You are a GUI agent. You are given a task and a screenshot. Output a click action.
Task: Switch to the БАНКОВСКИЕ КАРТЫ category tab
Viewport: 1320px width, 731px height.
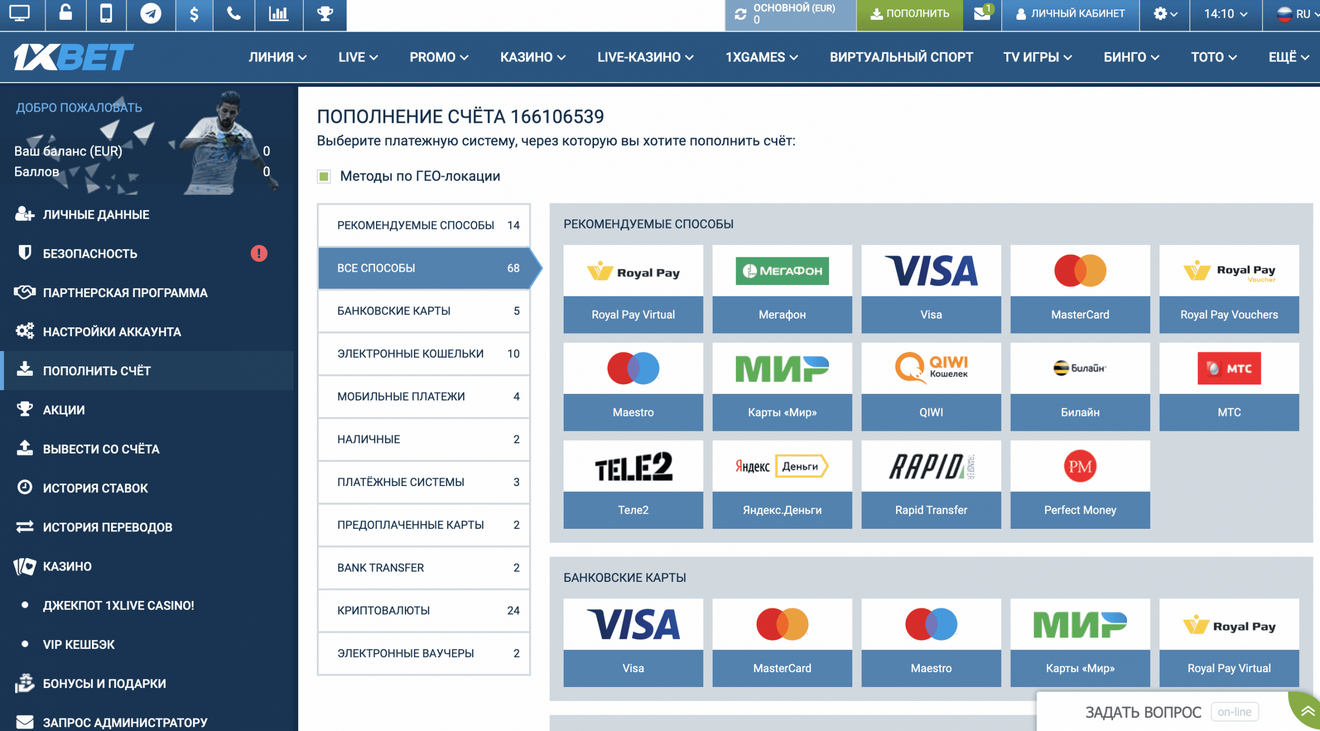(423, 310)
